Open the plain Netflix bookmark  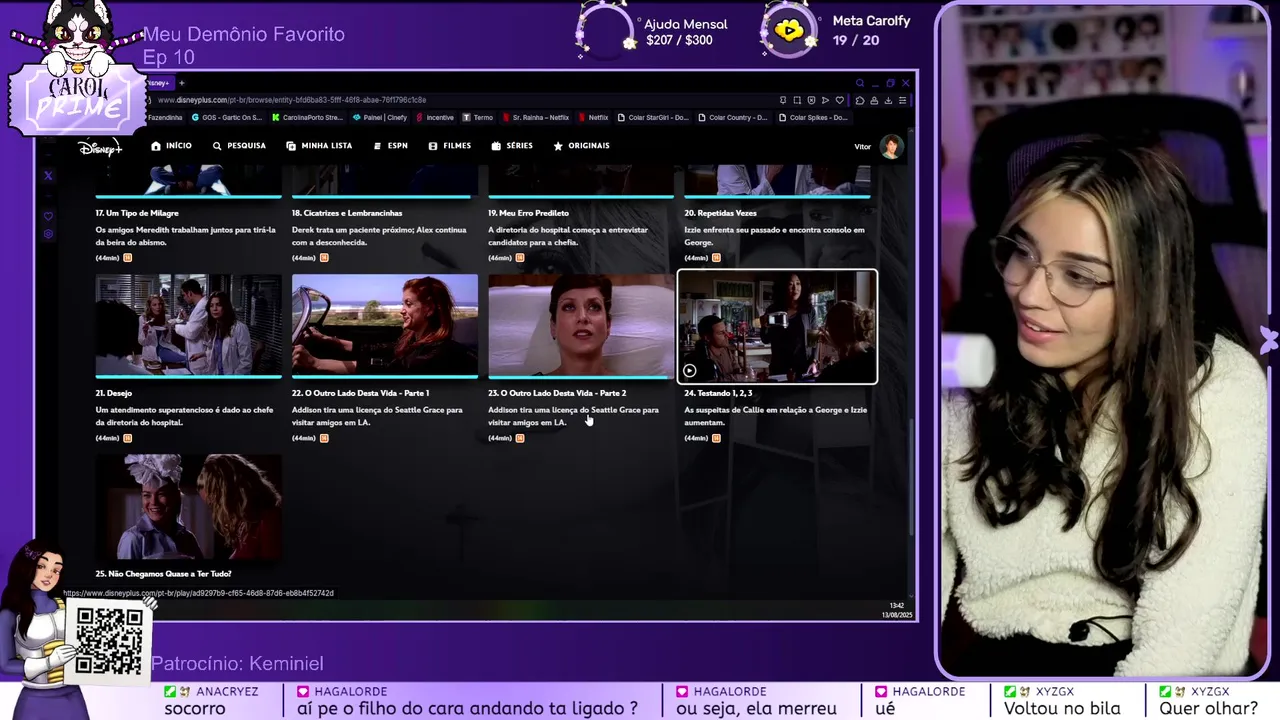593,118
